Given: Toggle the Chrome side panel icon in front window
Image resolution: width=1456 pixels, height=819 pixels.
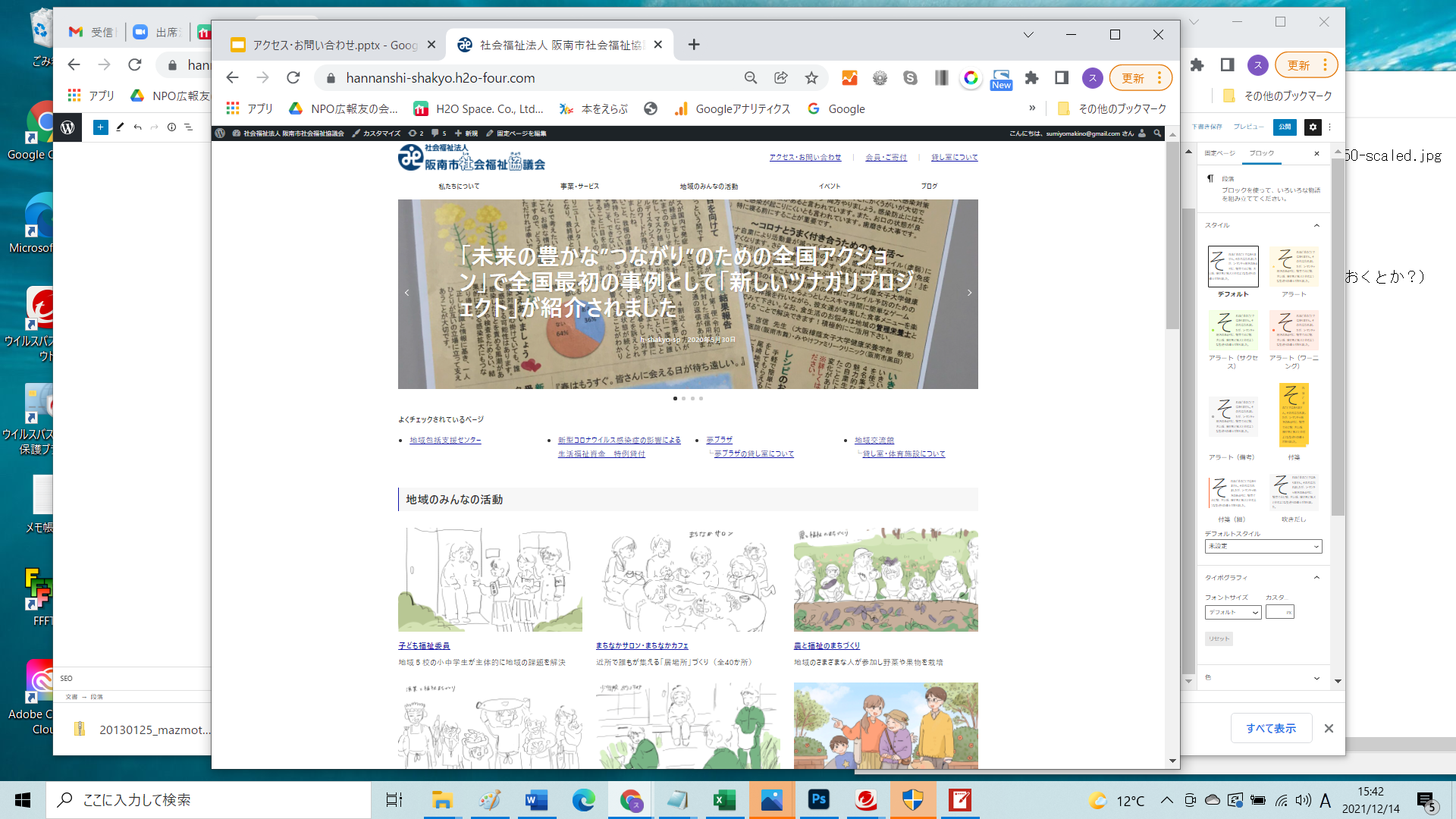Looking at the screenshot, I should (1062, 78).
